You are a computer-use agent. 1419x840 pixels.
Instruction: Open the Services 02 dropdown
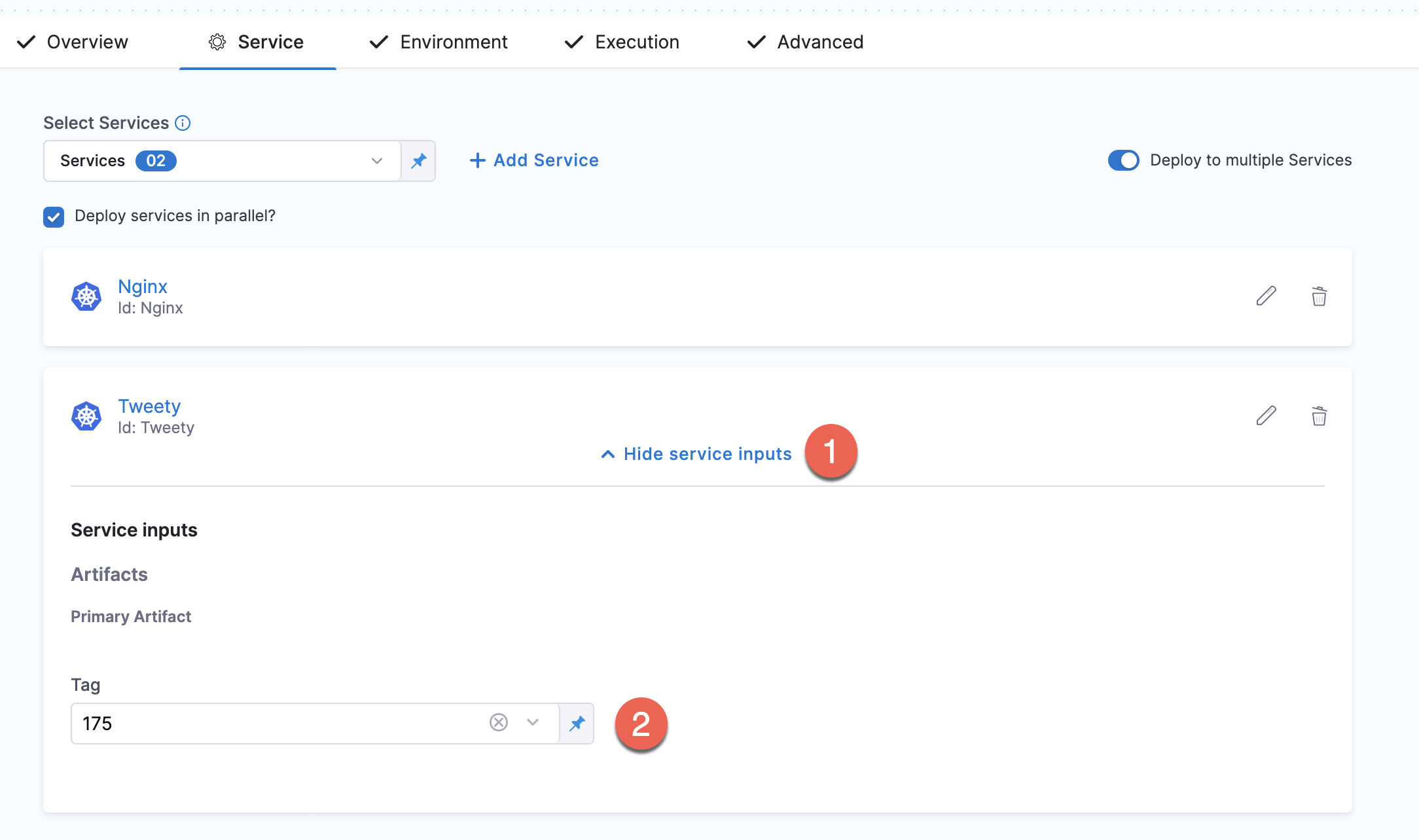pyautogui.click(x=223, y=161)
